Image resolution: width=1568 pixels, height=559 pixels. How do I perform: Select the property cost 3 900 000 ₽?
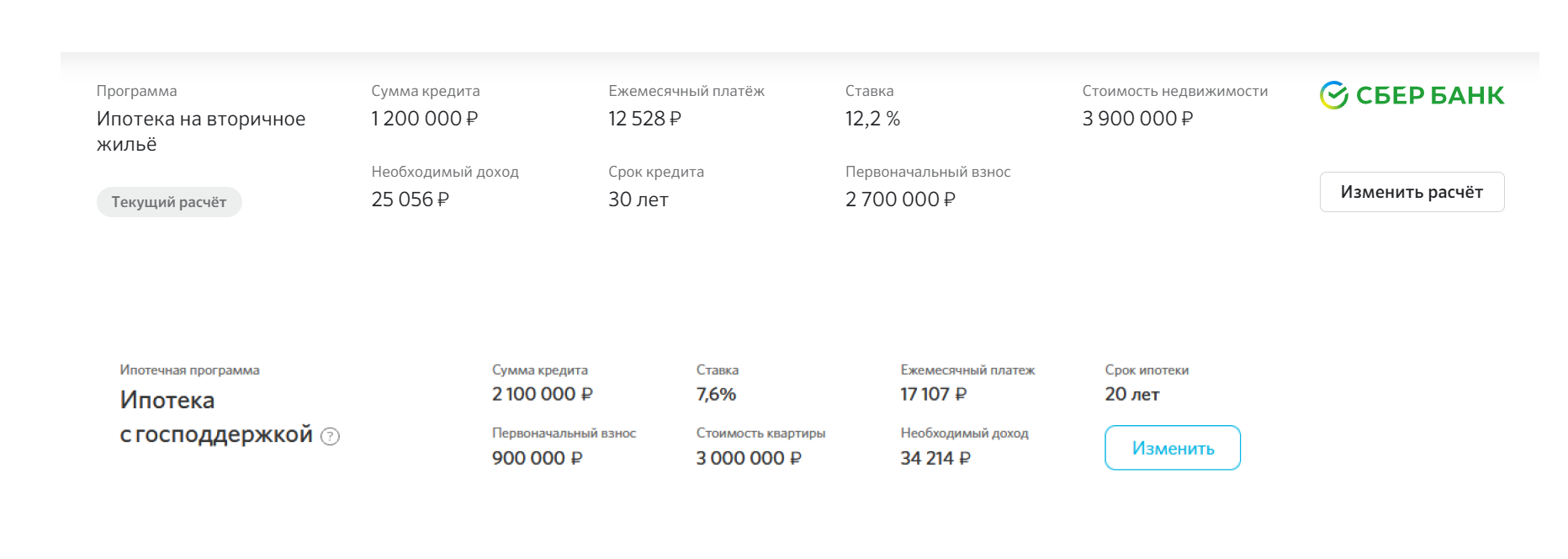1137,119
